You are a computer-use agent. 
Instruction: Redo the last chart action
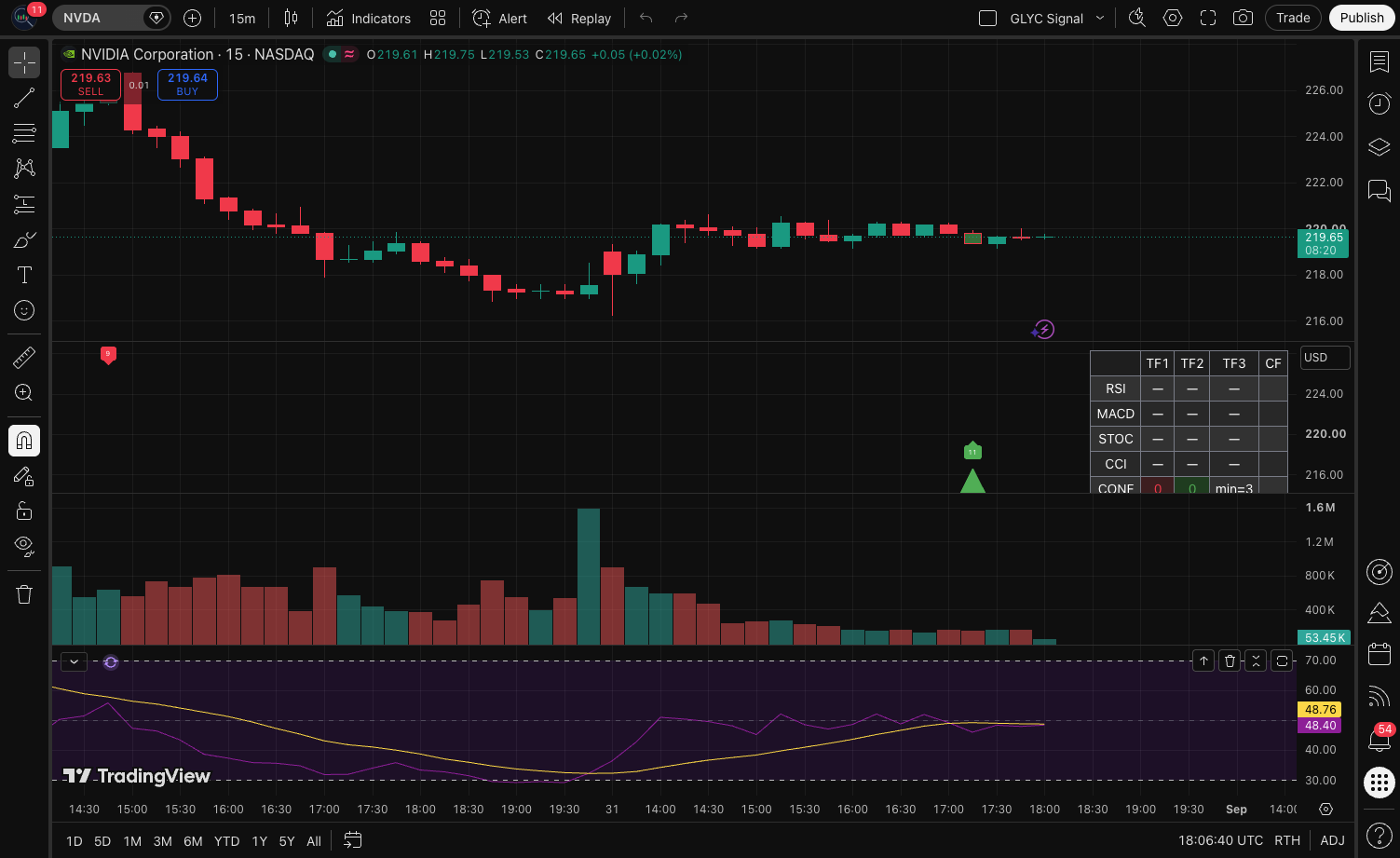681,18
